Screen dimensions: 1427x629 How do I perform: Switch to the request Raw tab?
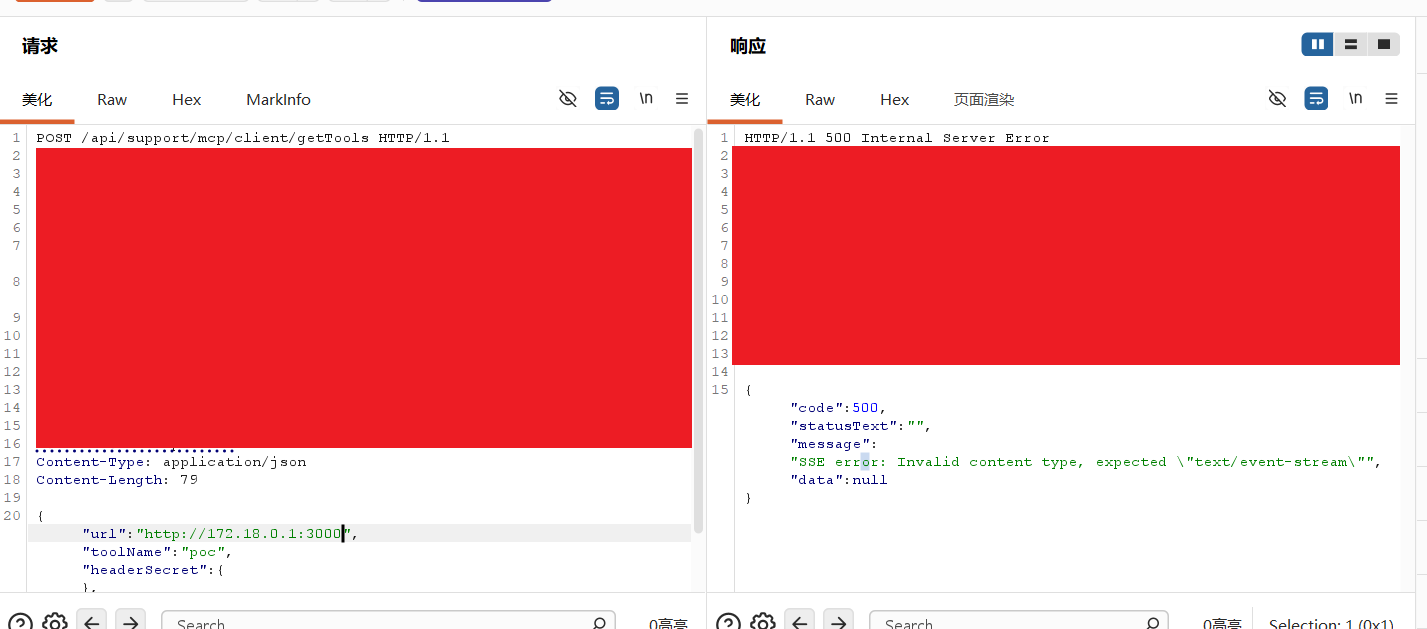112,100
